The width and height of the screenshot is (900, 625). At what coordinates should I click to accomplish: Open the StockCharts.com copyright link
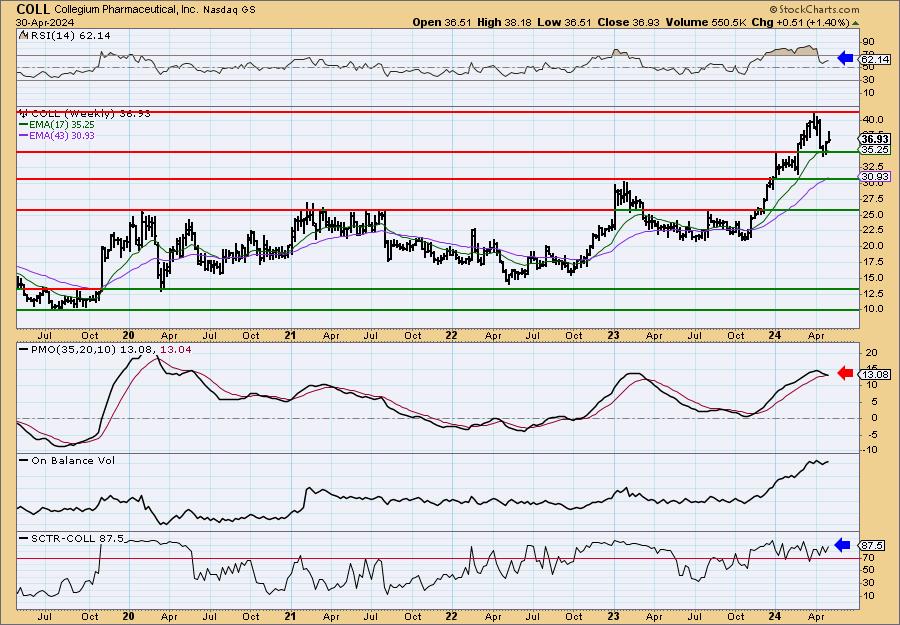(814, 9)
